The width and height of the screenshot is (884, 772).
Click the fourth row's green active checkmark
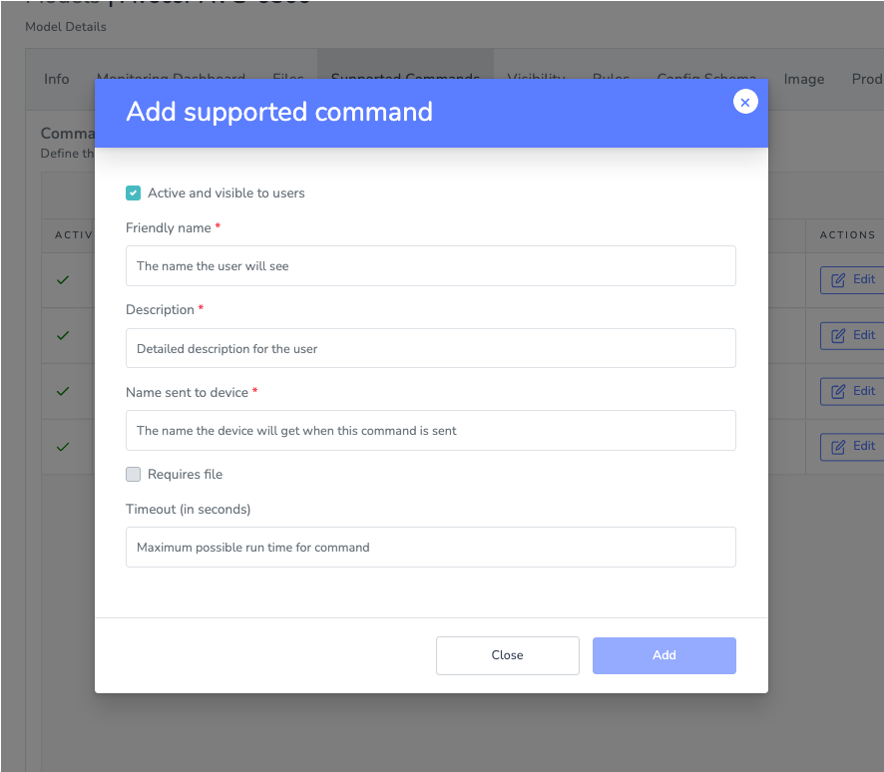[63, 447]
